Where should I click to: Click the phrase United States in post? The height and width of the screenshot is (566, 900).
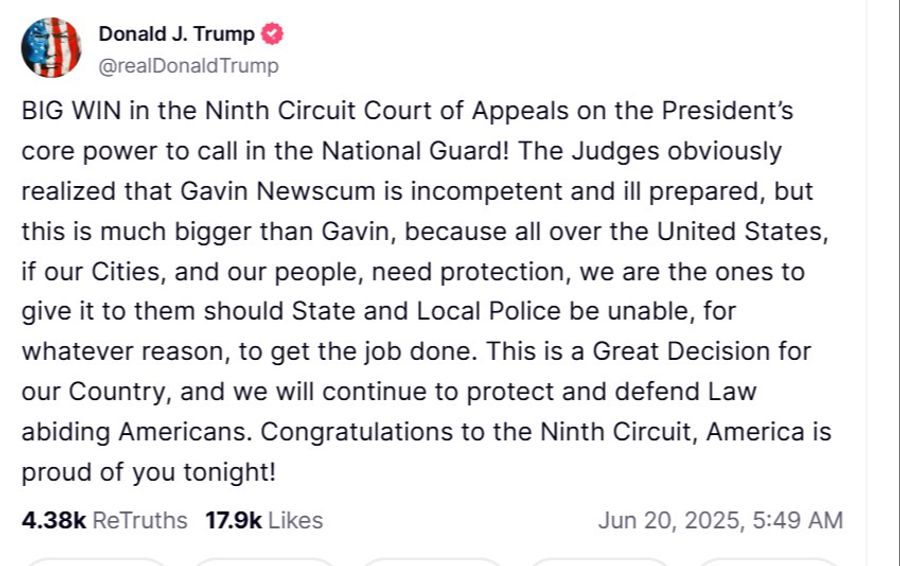tap(743, 231)
